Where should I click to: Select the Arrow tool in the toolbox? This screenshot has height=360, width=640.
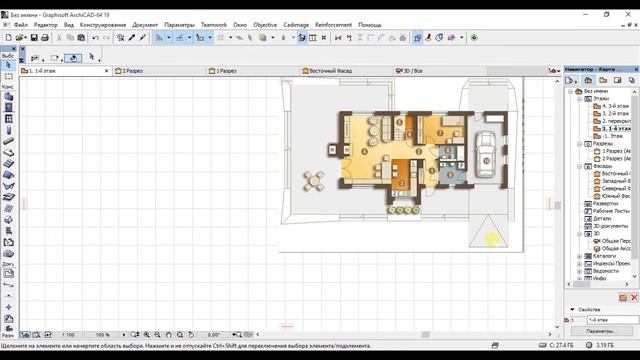click(8, 65)
